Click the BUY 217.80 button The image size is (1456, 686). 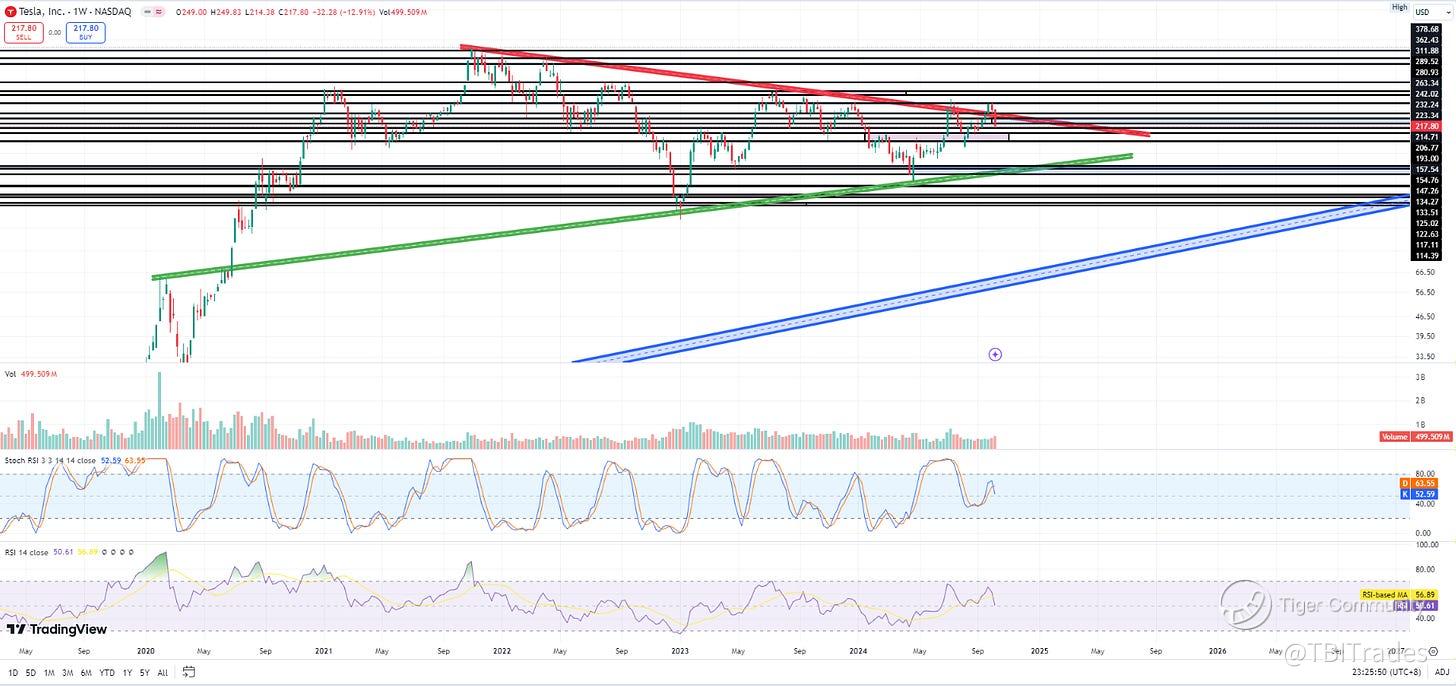click(86, 32)
